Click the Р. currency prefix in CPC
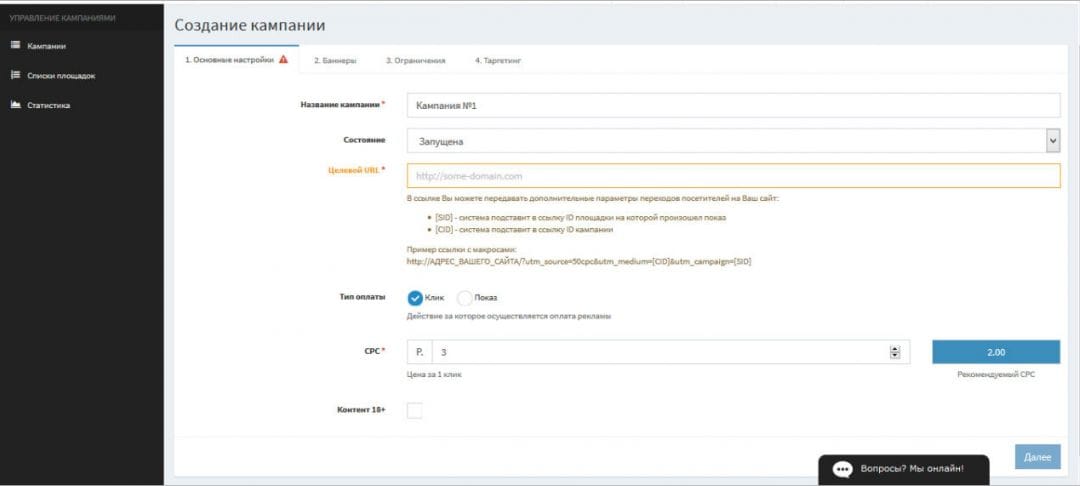This screenshot has height=486, width=1080. coord(419,352)
